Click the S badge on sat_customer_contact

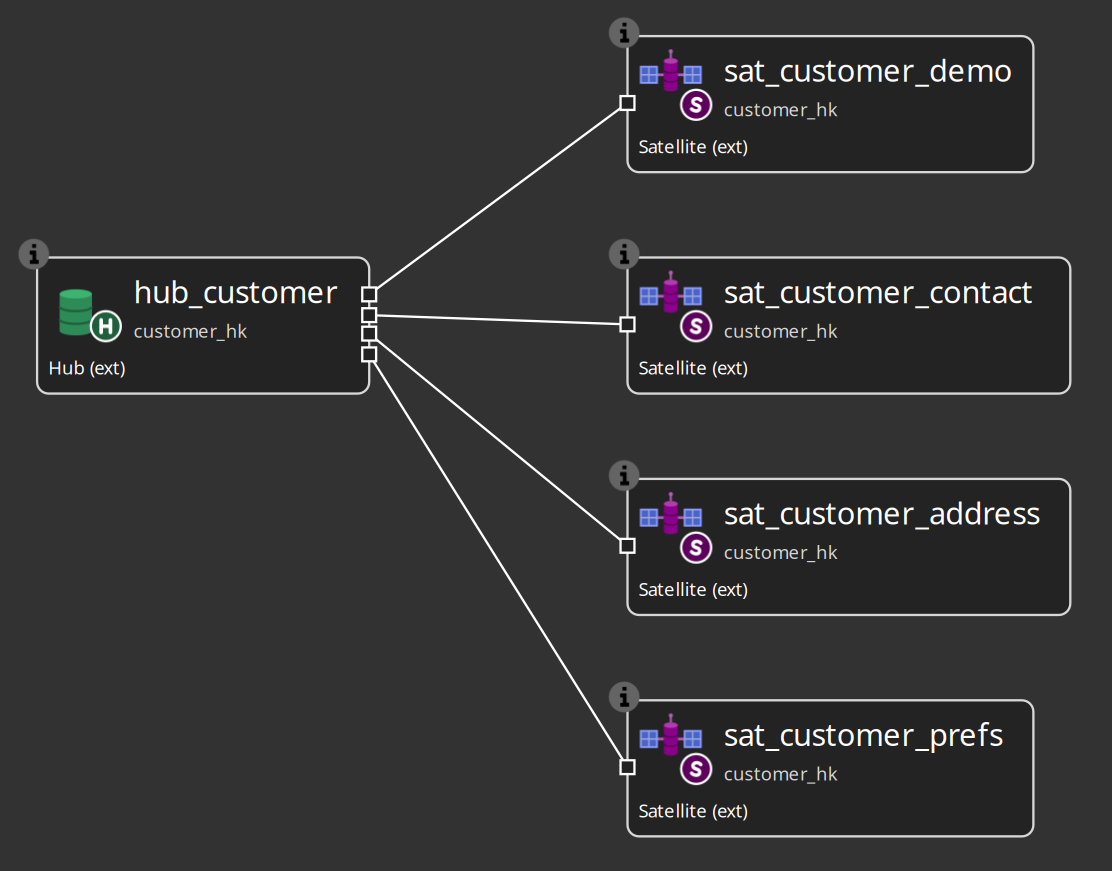pos(696,326)
